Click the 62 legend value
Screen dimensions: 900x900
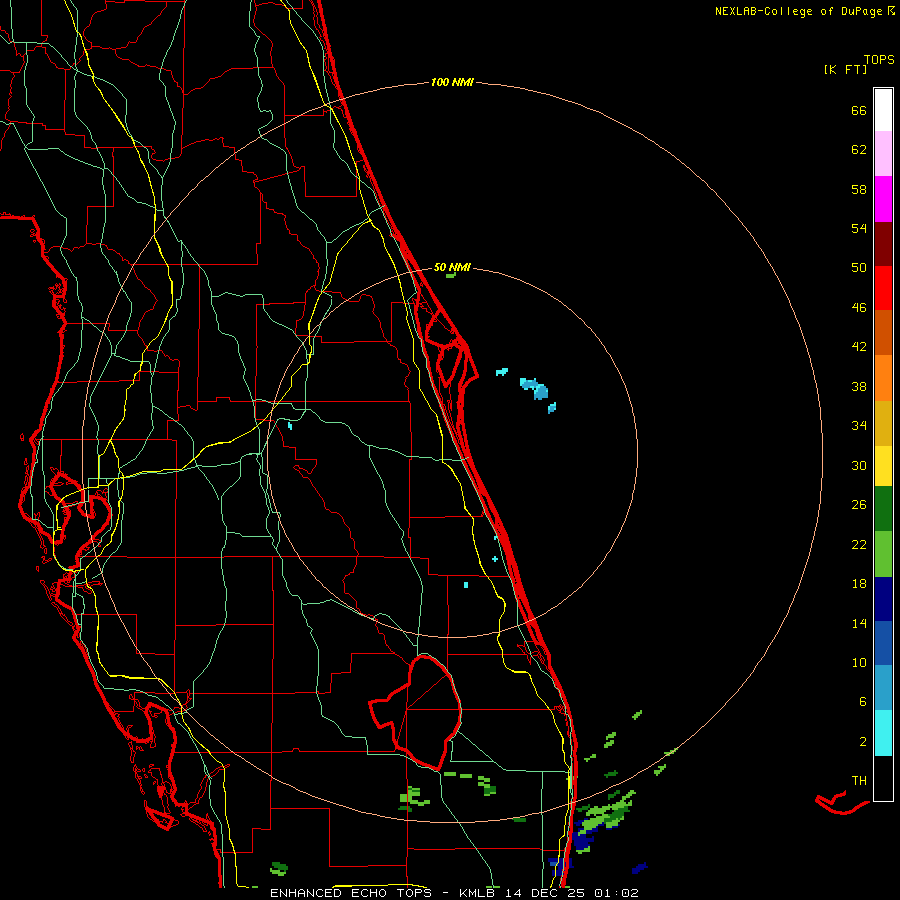859,150
